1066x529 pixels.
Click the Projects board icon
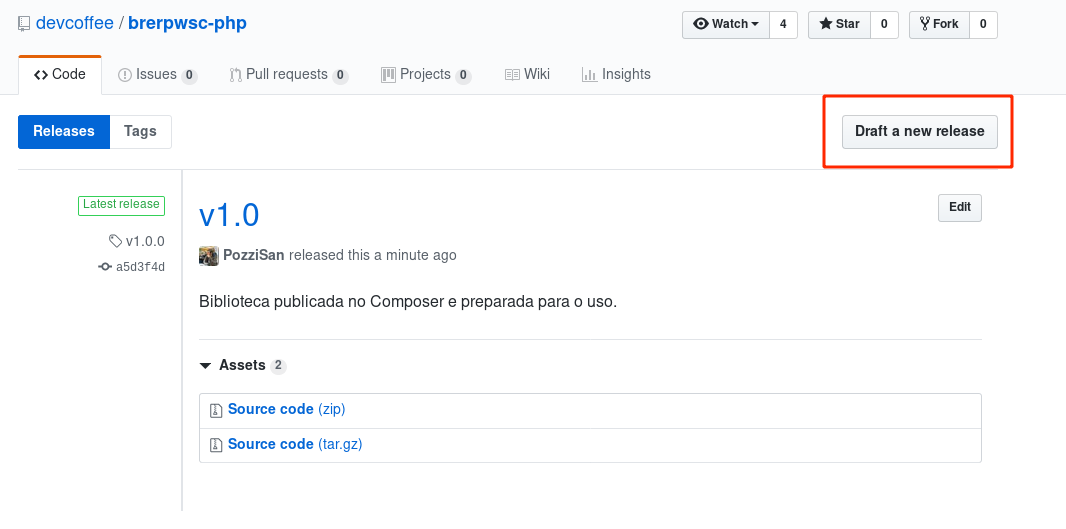(x=388, y=75)
